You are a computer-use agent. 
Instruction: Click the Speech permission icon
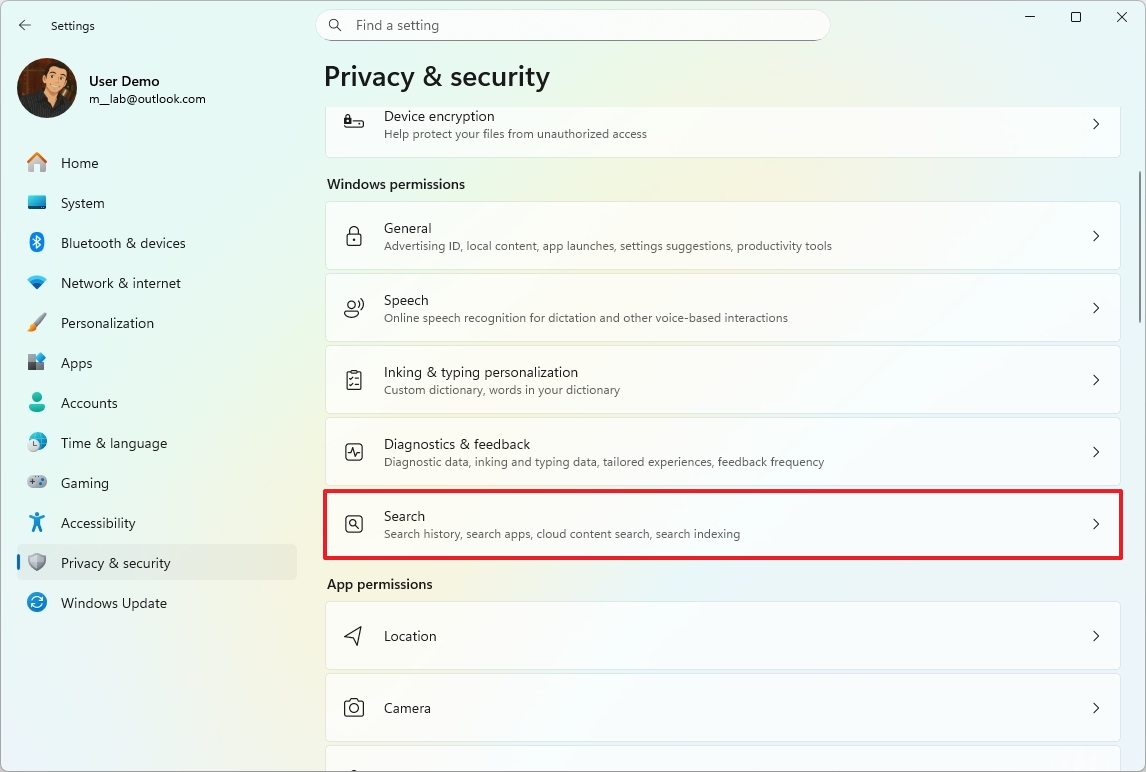point(354,308)
